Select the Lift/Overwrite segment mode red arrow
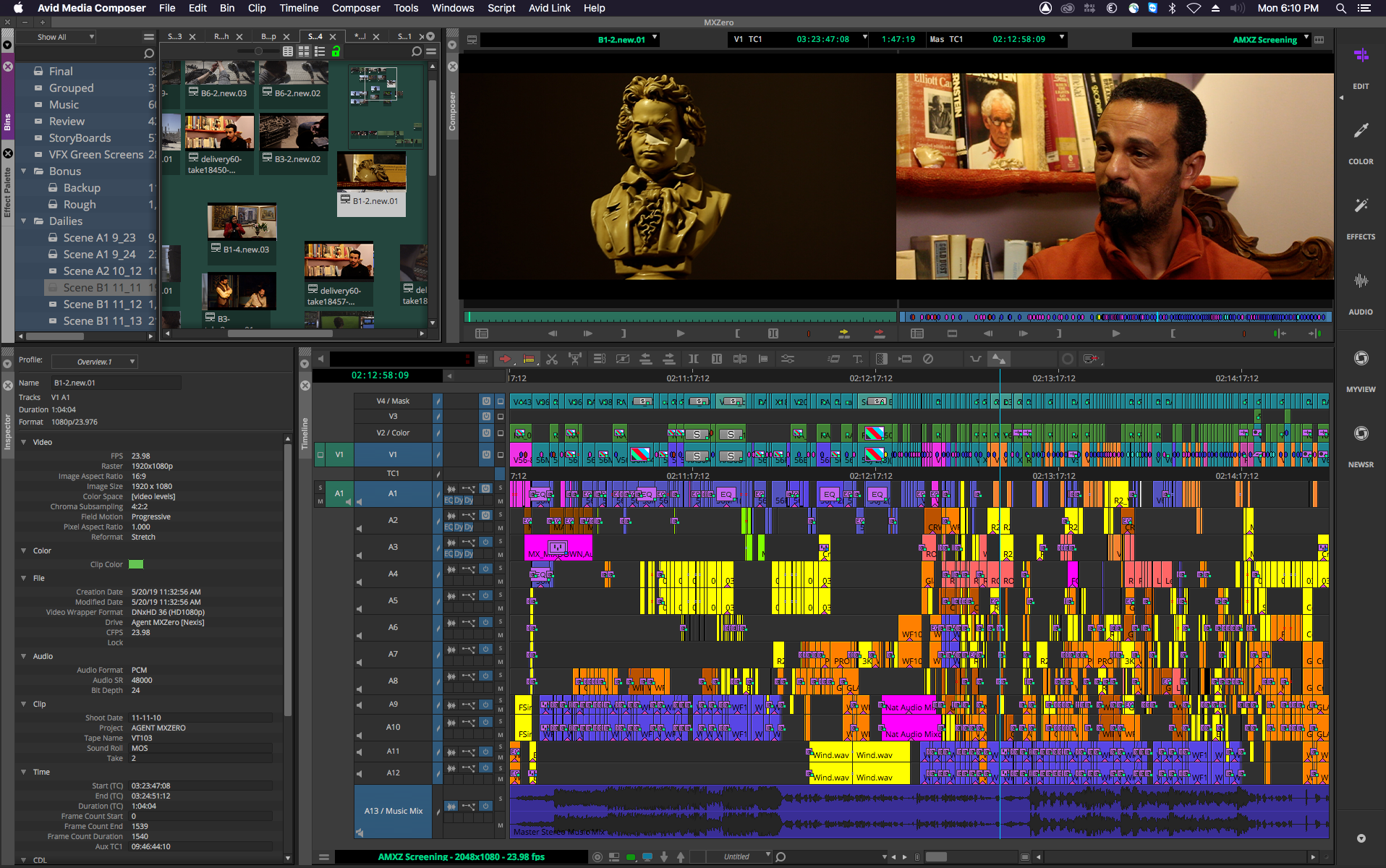The height and width of the screenshot is (868, 1386). coord(505,359)
